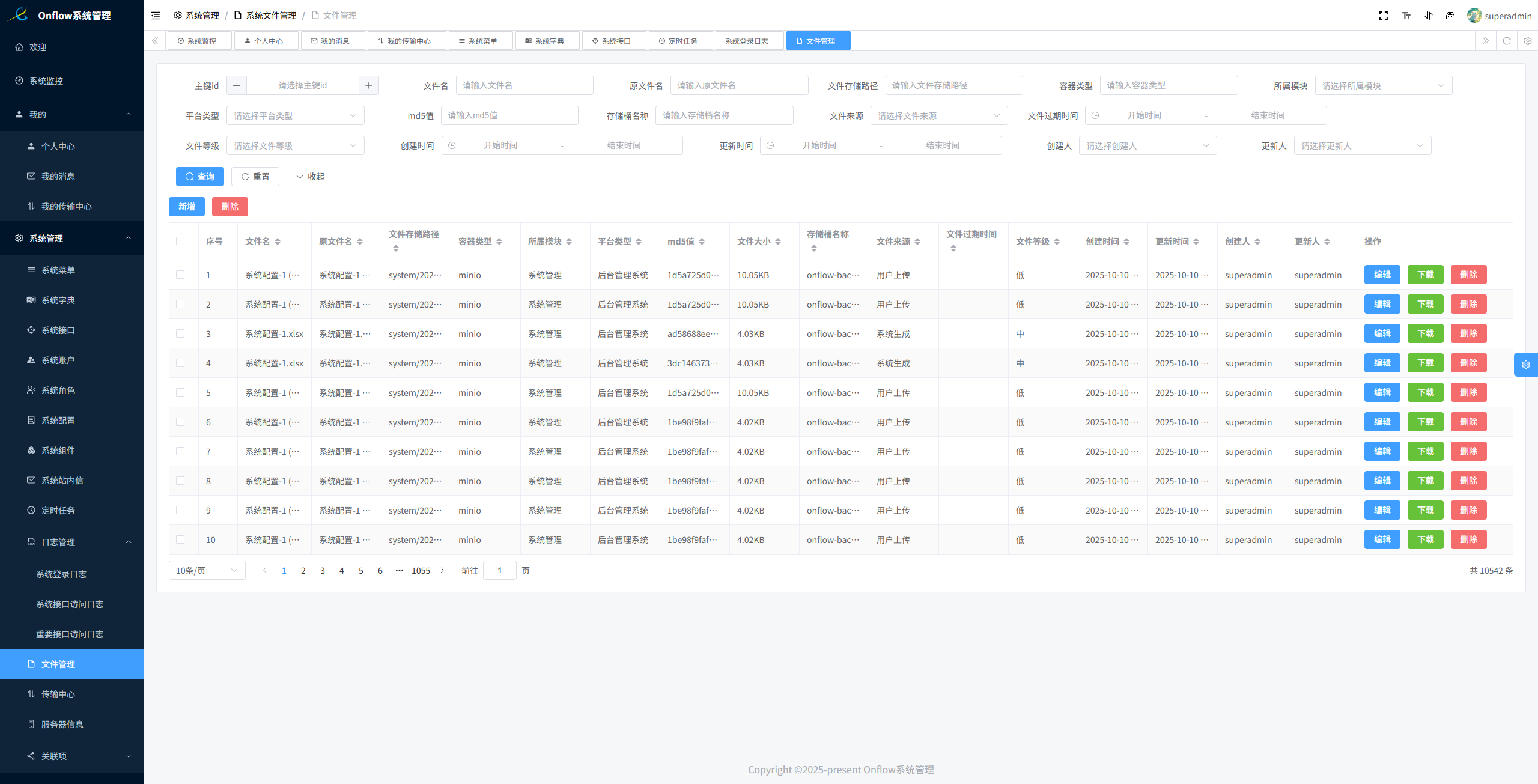Click the superadmin user avatar
This screenshot has width=1538, height=784.
click(x=1474, y=16)
